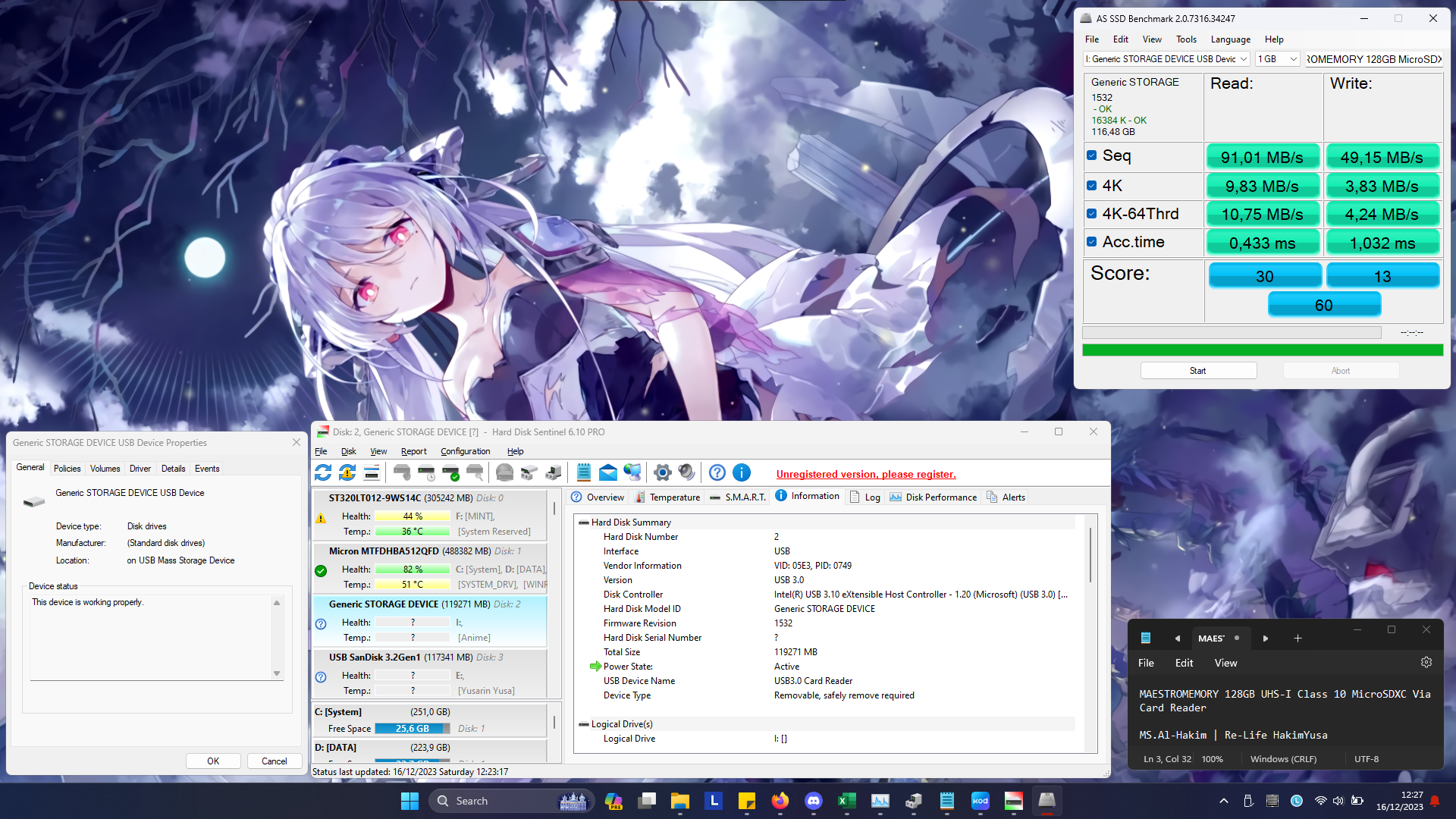The width and height of the screenshot is (1456, 819).
Task: Click Device status scrollbar up arrow
Action: [277, 603]
